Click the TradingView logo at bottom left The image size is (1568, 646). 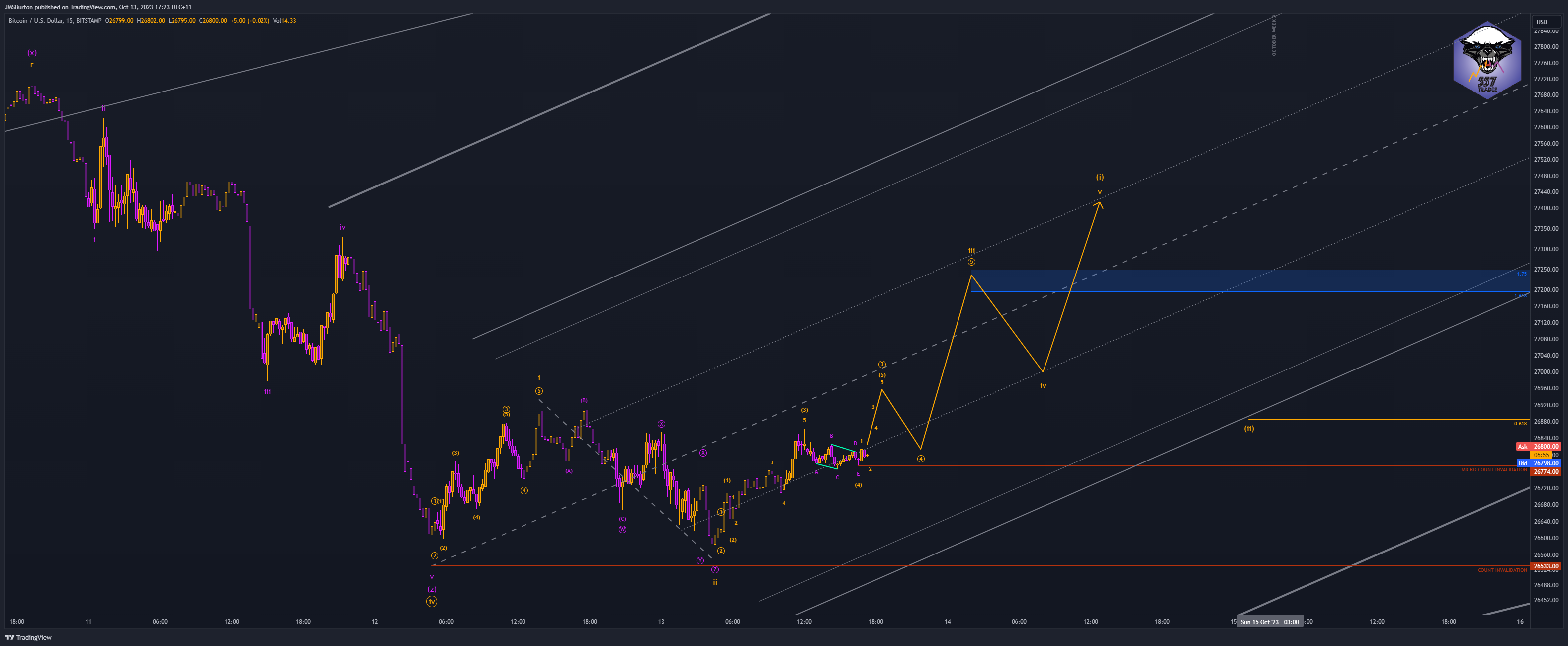coord(28,637)
